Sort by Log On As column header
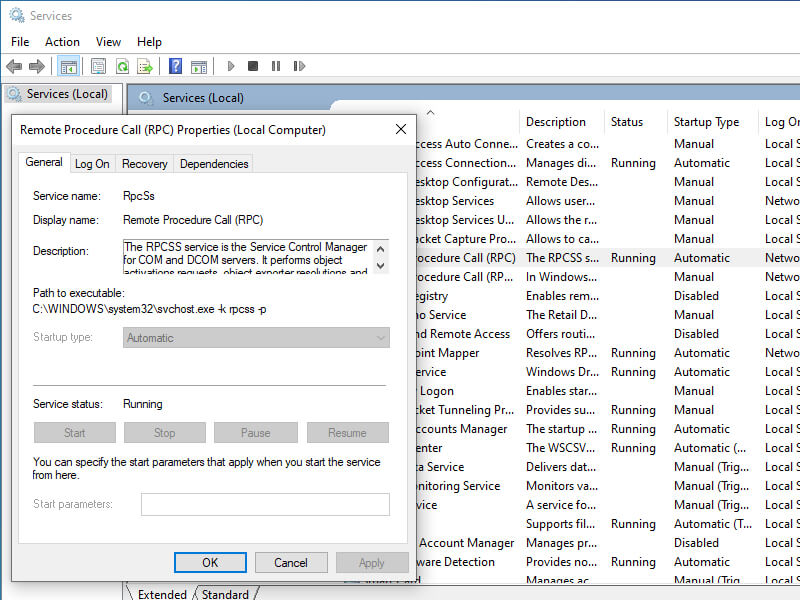This screenshot has height=600, width=800. point(781,122)
